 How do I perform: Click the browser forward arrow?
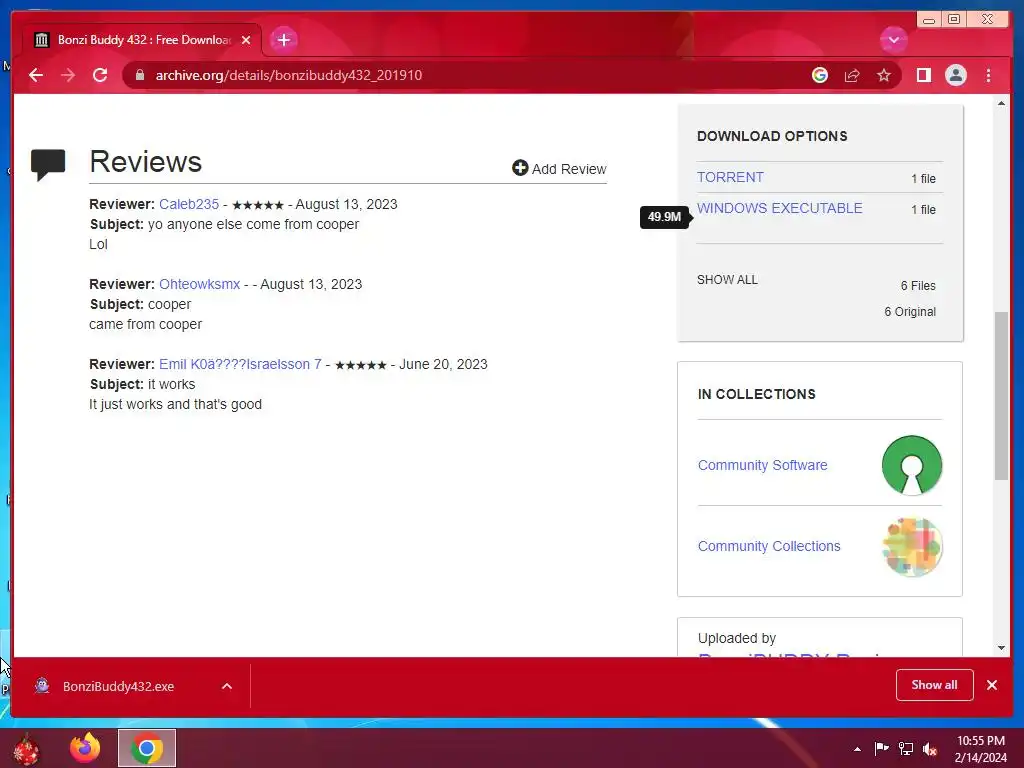[68, 75]
